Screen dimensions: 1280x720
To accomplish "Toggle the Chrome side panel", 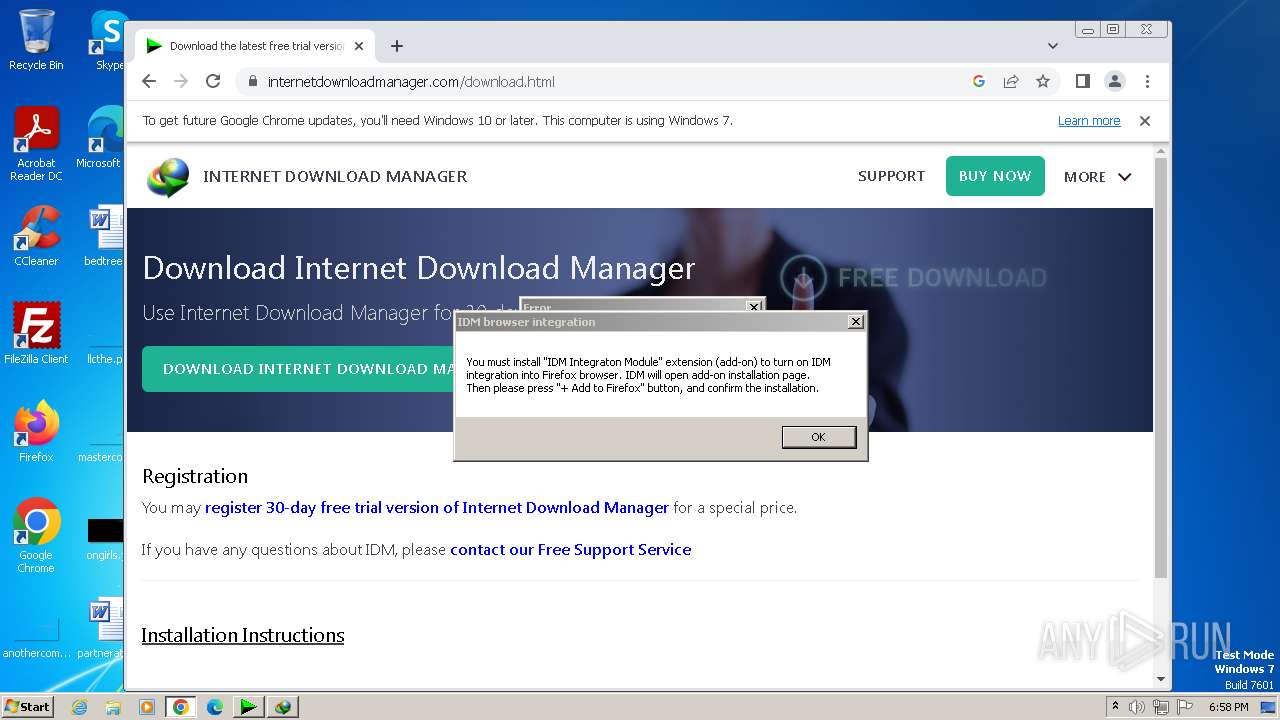I will (1082, 81).
